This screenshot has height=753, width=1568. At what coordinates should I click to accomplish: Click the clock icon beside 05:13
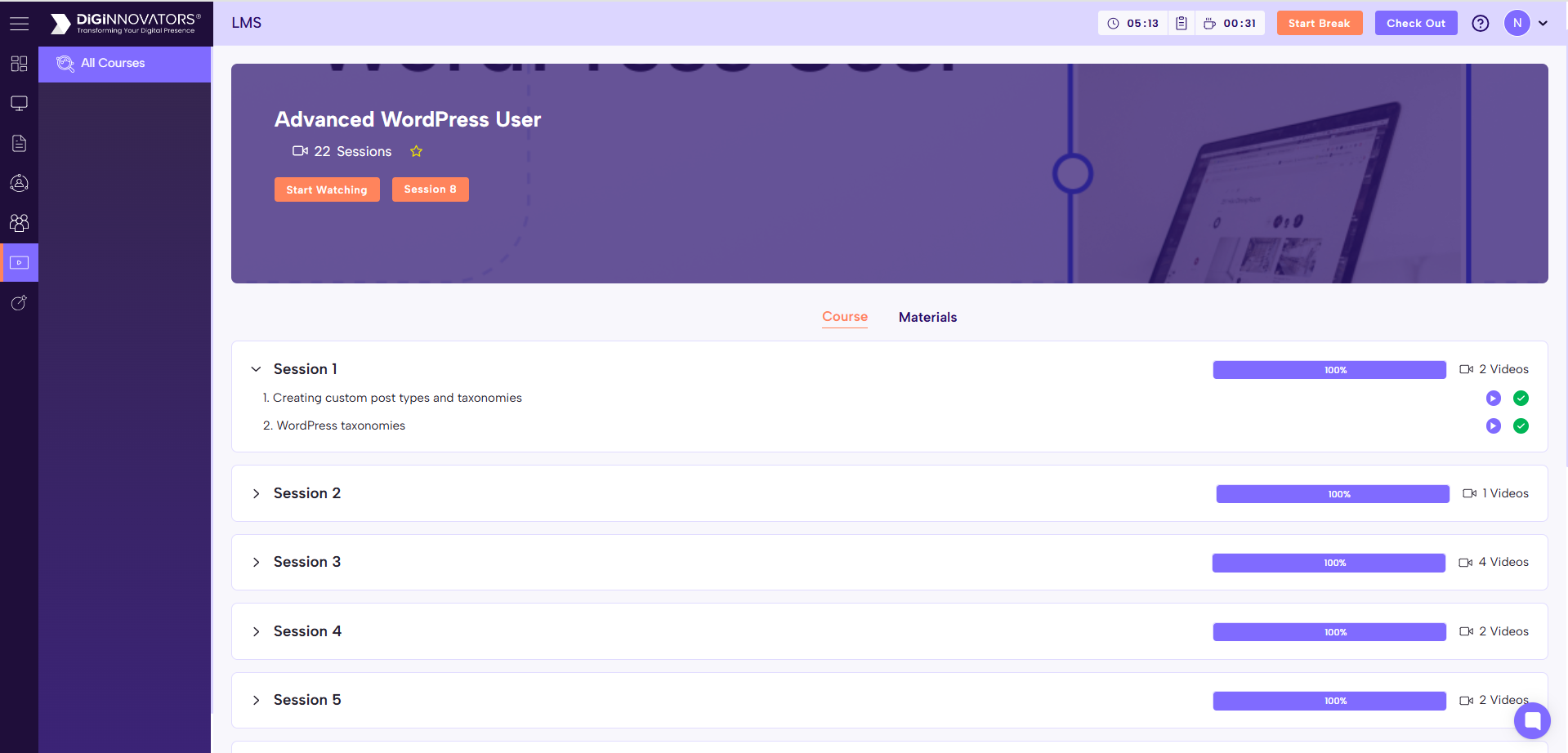(1113, 24)
